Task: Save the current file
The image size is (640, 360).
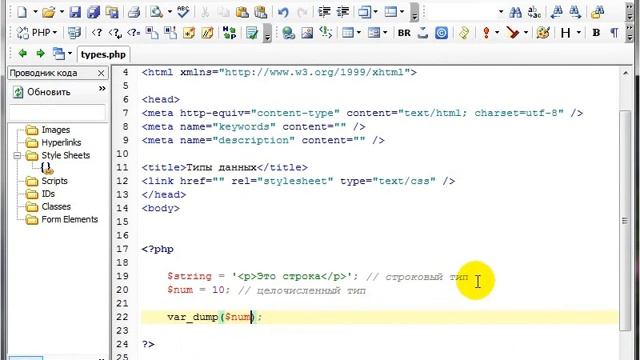Action: [x=75, y=12]
